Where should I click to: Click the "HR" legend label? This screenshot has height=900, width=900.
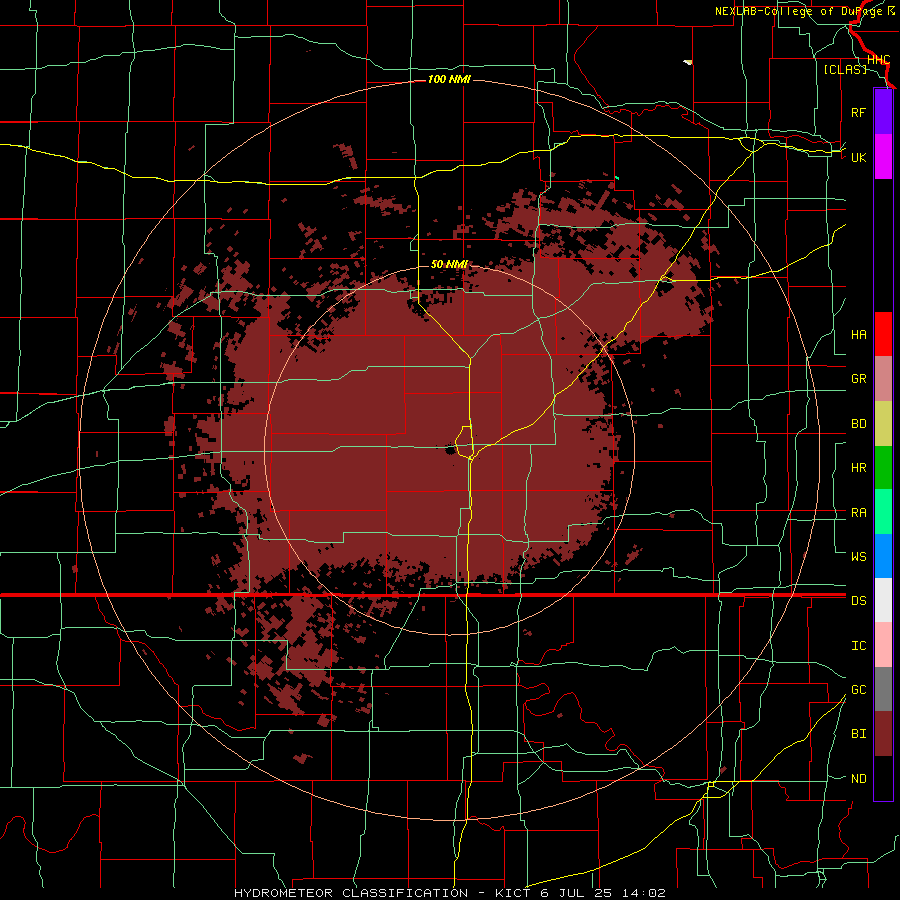point(858,468)
